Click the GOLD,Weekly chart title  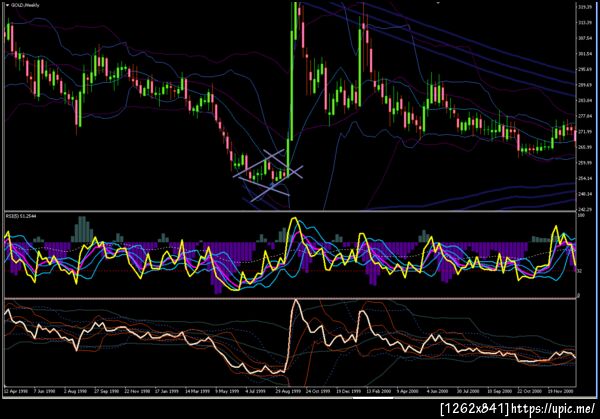click(x=25, y=5)
